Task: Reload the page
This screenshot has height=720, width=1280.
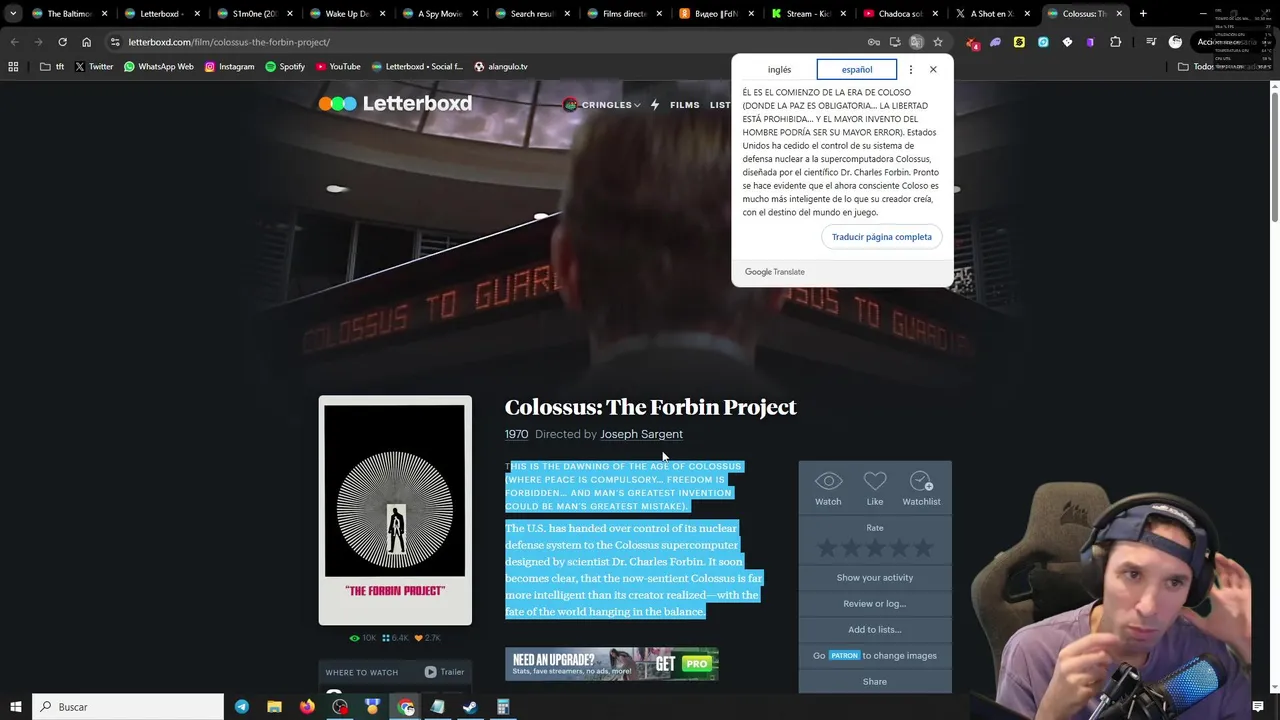Action: click(62, 42)
